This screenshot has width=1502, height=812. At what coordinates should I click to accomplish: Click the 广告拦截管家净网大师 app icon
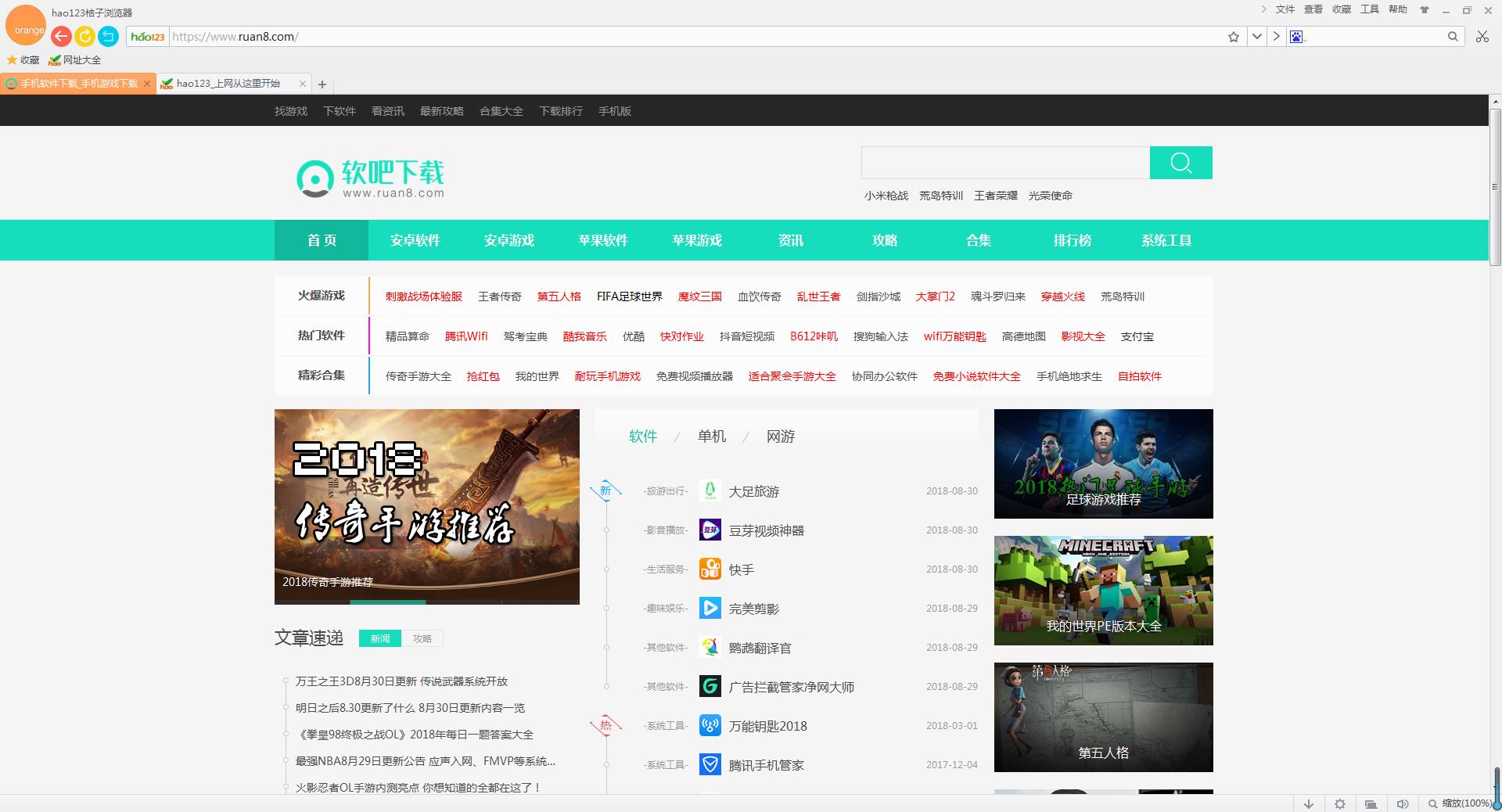pyautogui.click(x=710, y=686)
